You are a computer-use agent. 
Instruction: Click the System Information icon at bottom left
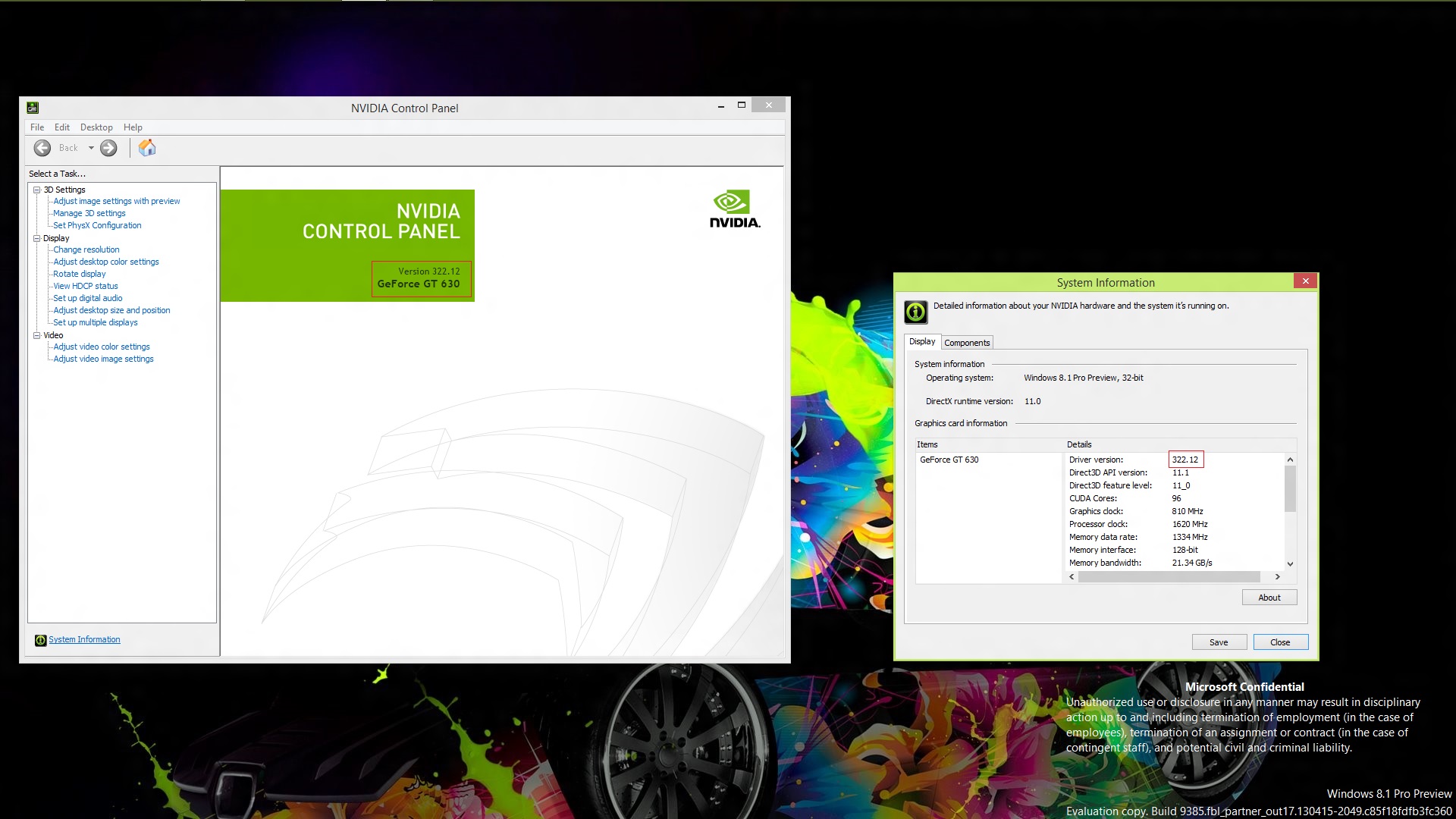[x=40, y=640]
